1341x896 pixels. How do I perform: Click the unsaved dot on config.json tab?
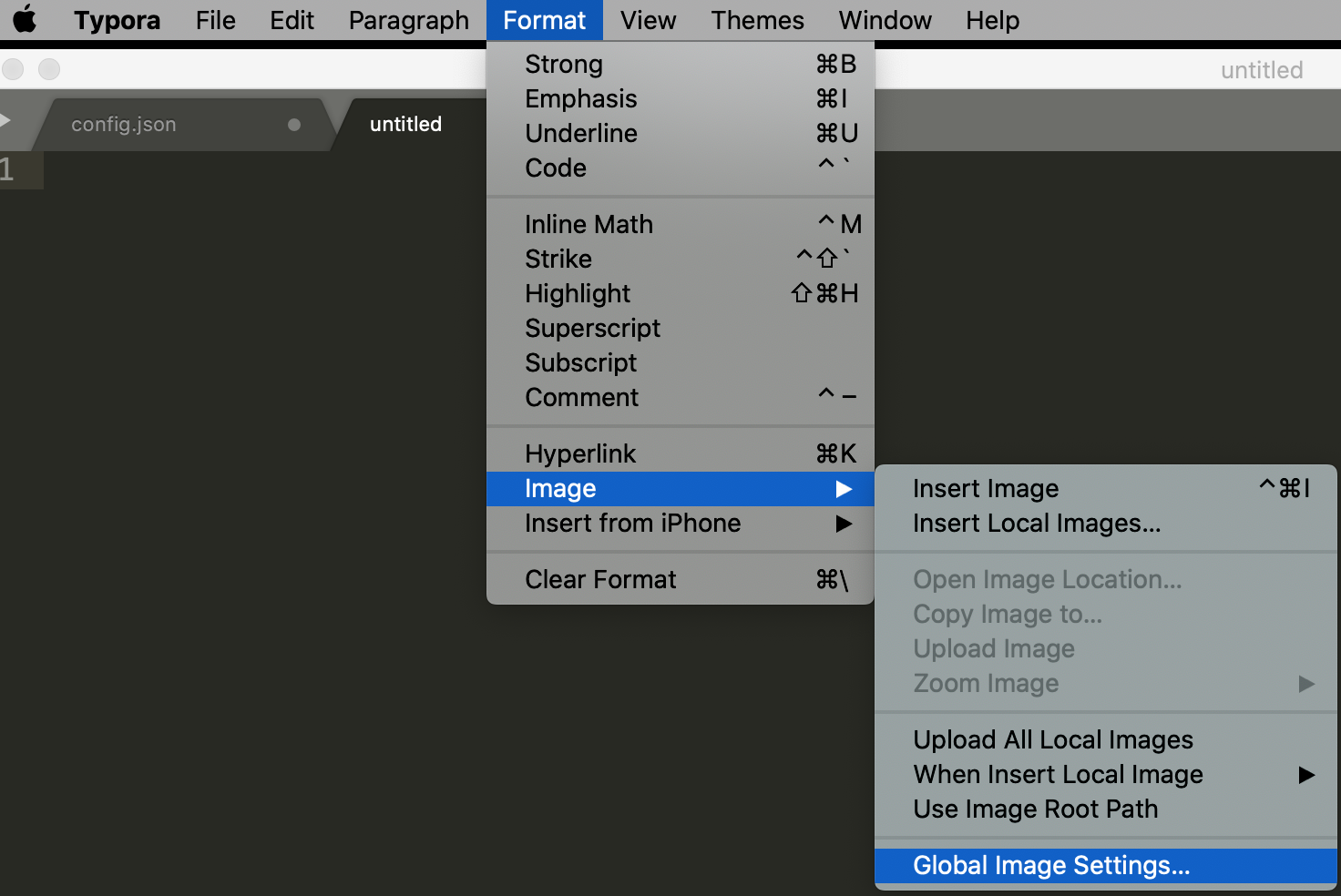pos(294,125)
